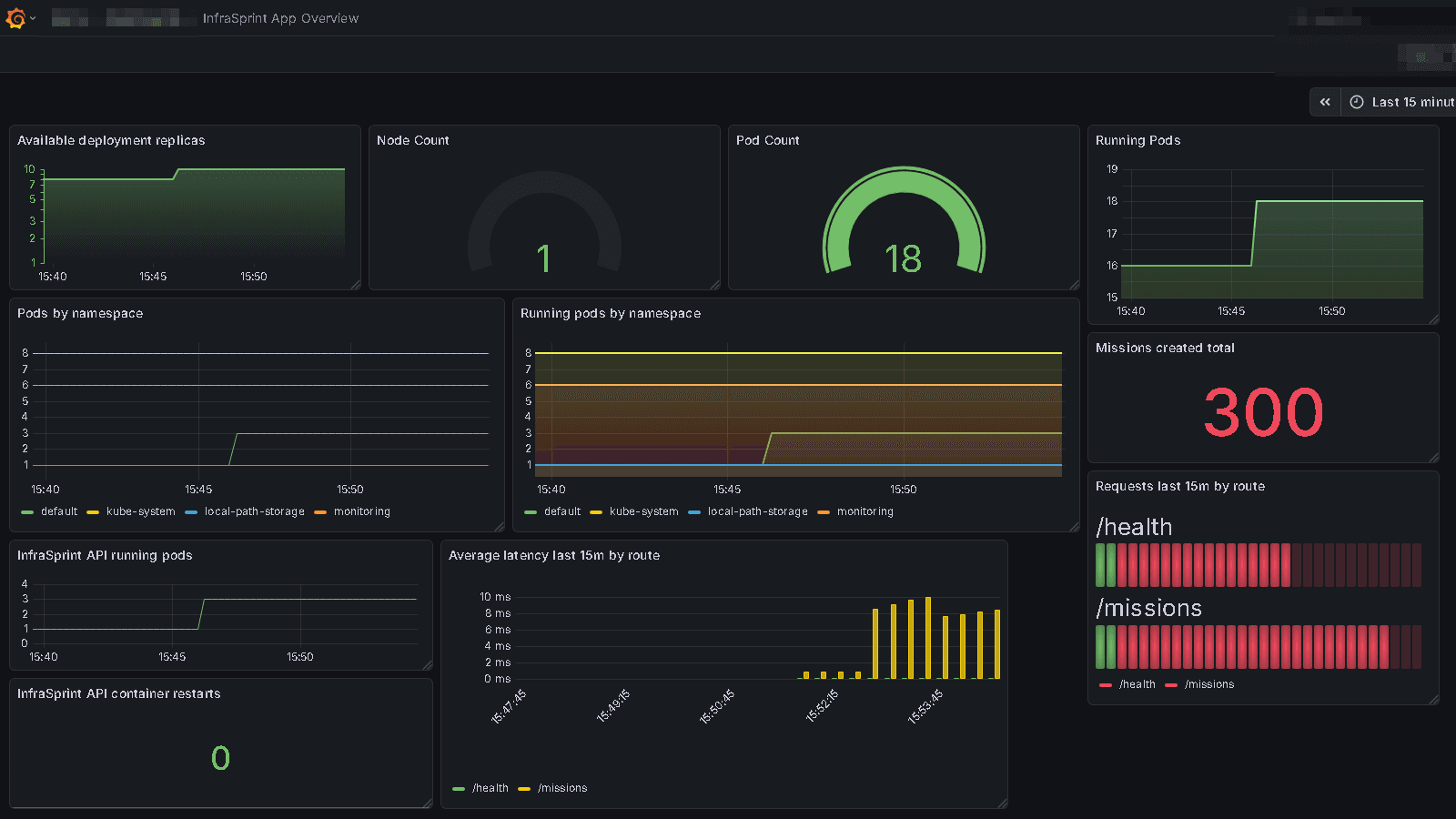
Task: Open the workspace switcher chevron next to the Grafana logo
Action: click(x=31, y=17)
